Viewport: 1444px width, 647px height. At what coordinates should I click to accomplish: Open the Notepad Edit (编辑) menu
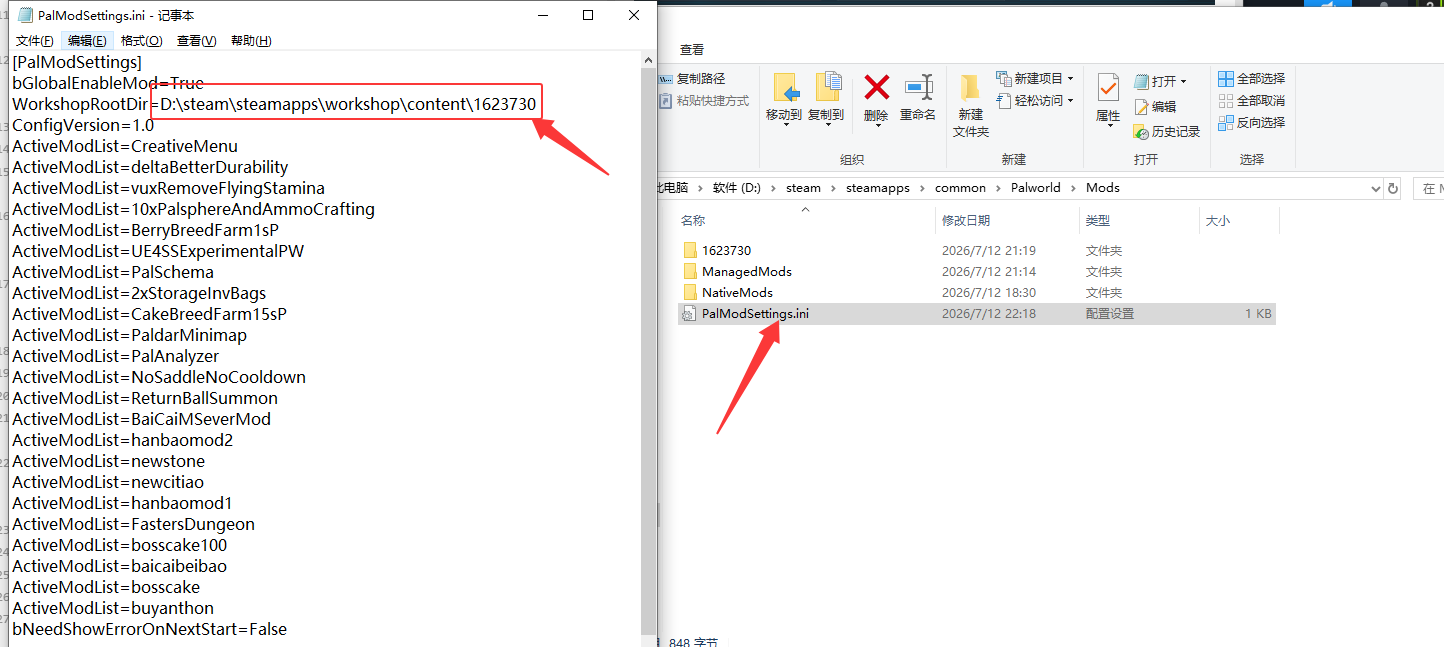point(87,41)
